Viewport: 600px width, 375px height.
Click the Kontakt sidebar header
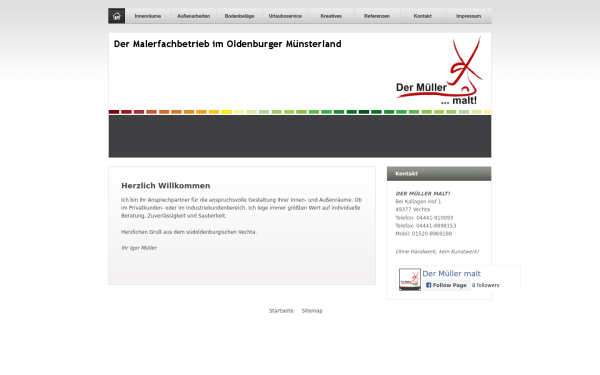click(x=439, y=174)
